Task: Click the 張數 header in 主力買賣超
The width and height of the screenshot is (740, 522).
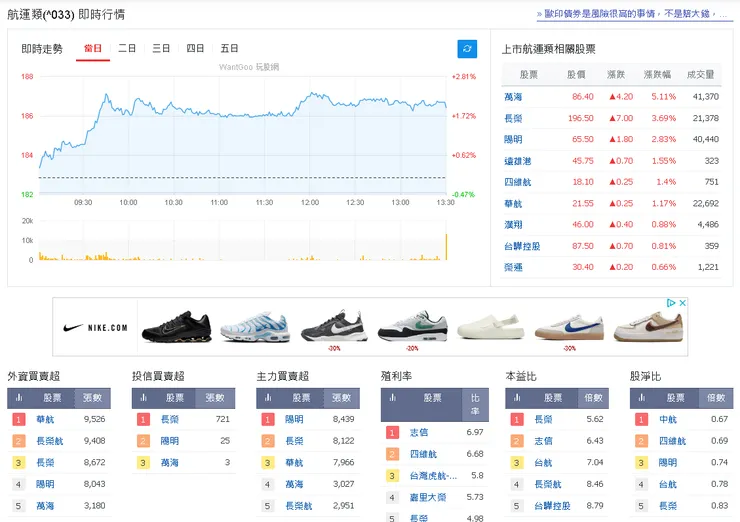Action: click(341, 398)
